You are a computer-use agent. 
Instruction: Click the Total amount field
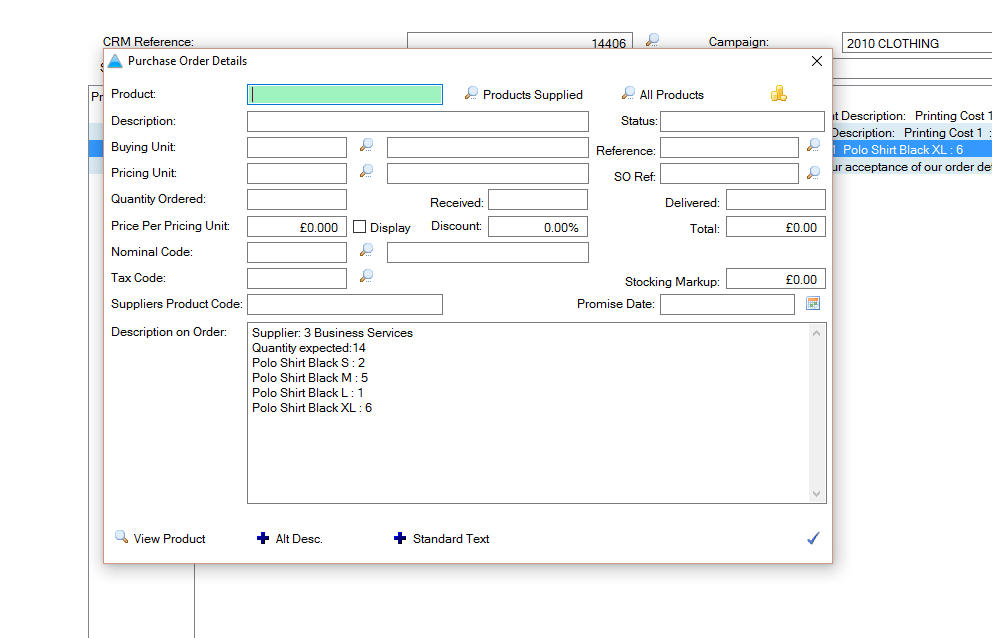coord(776,227)
